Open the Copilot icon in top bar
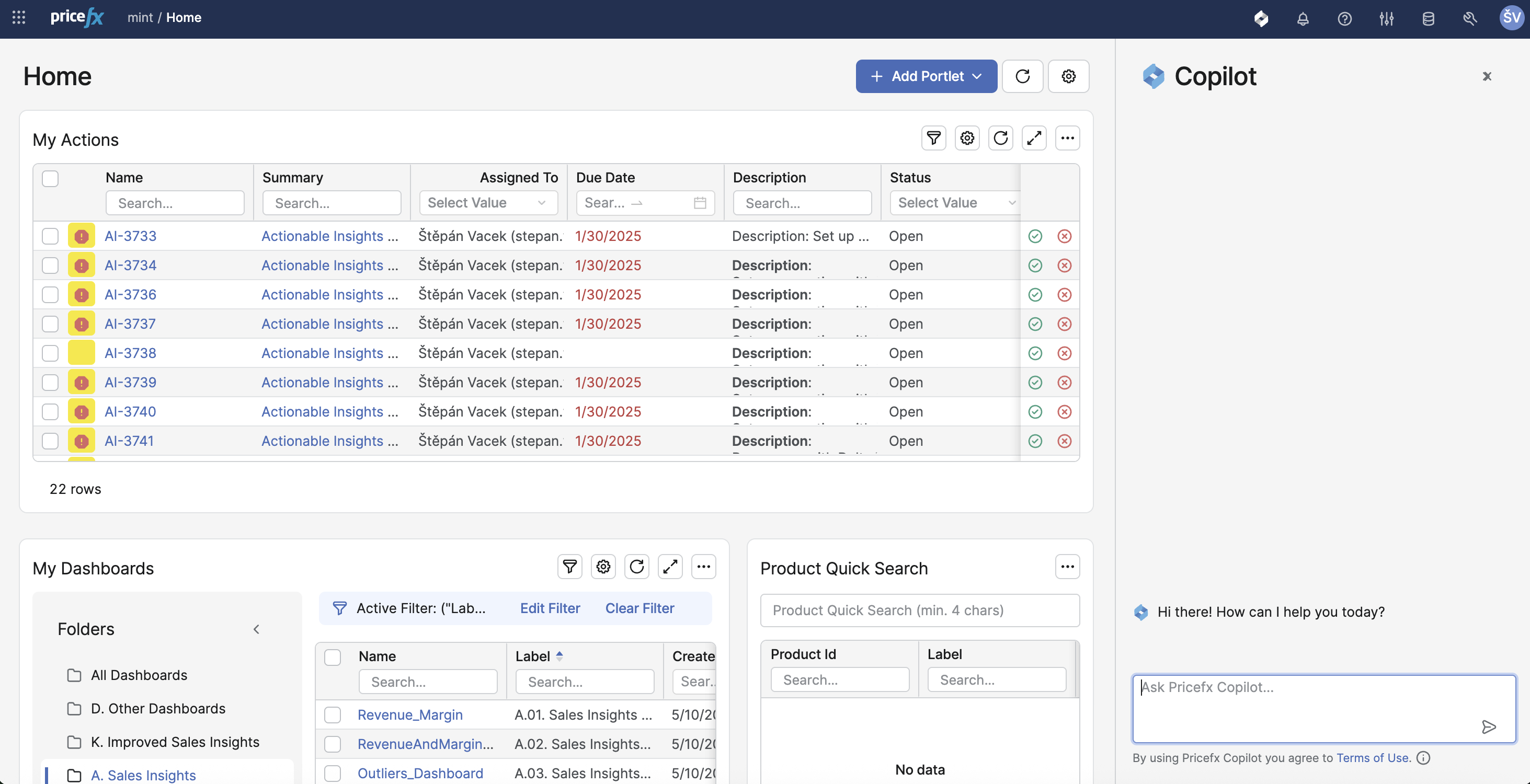The width and height of the screenshot is (1530, 784). (x=1261, y=18)
